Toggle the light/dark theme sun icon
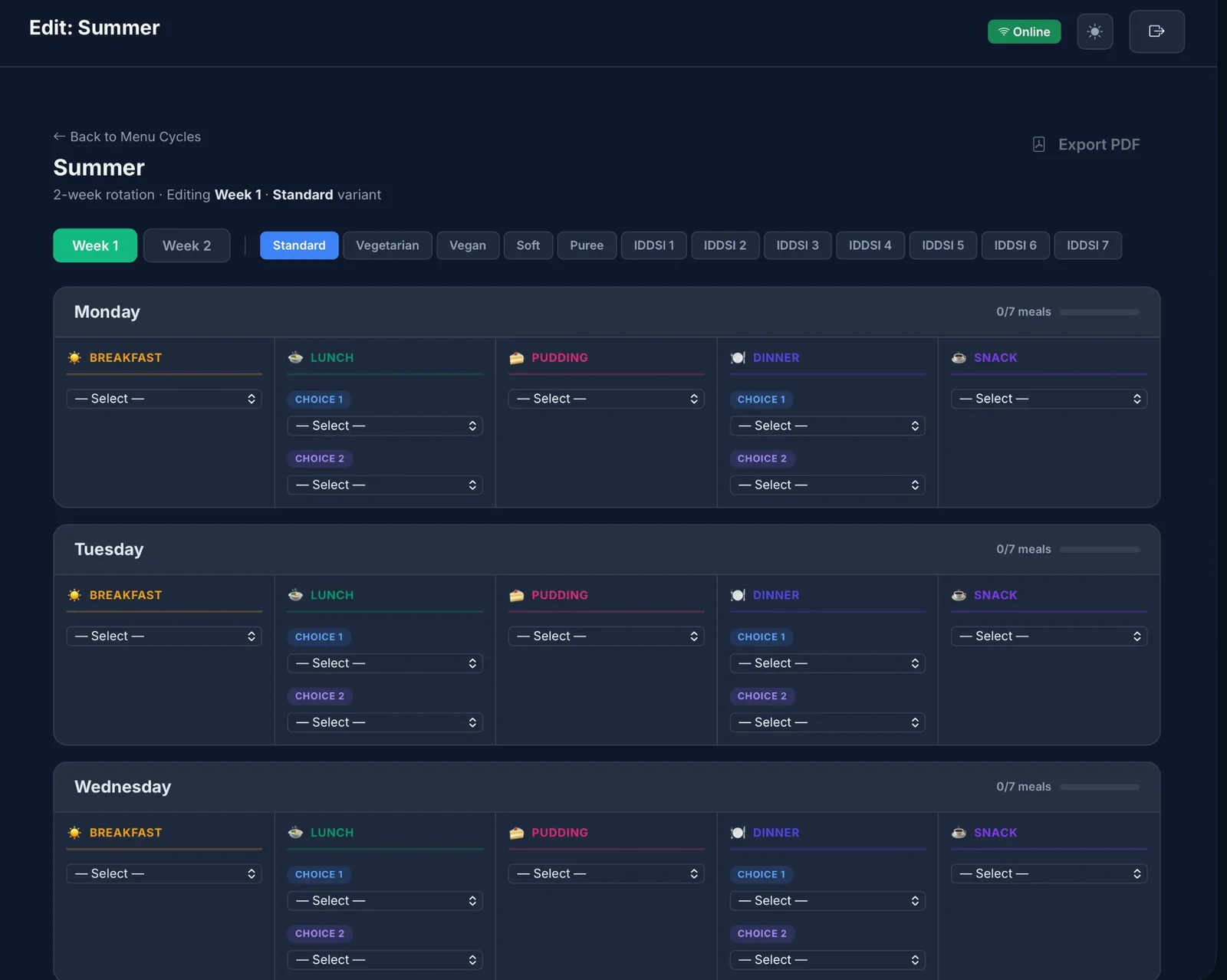The width and height of the screenshot is (1227, 980). point(1094,31)
